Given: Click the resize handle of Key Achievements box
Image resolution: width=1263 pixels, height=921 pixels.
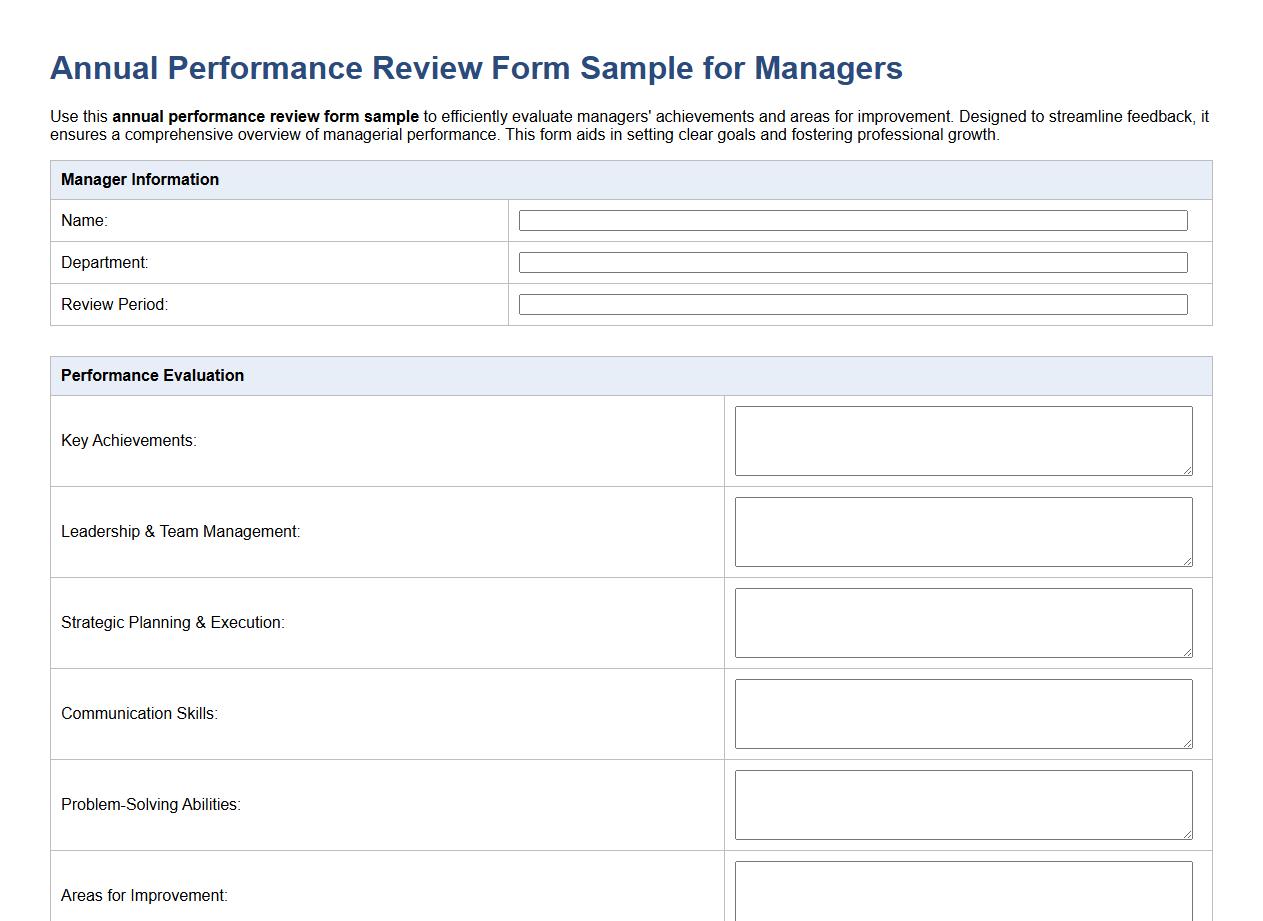Looking at the screenshot, I should coord(1188,471).
